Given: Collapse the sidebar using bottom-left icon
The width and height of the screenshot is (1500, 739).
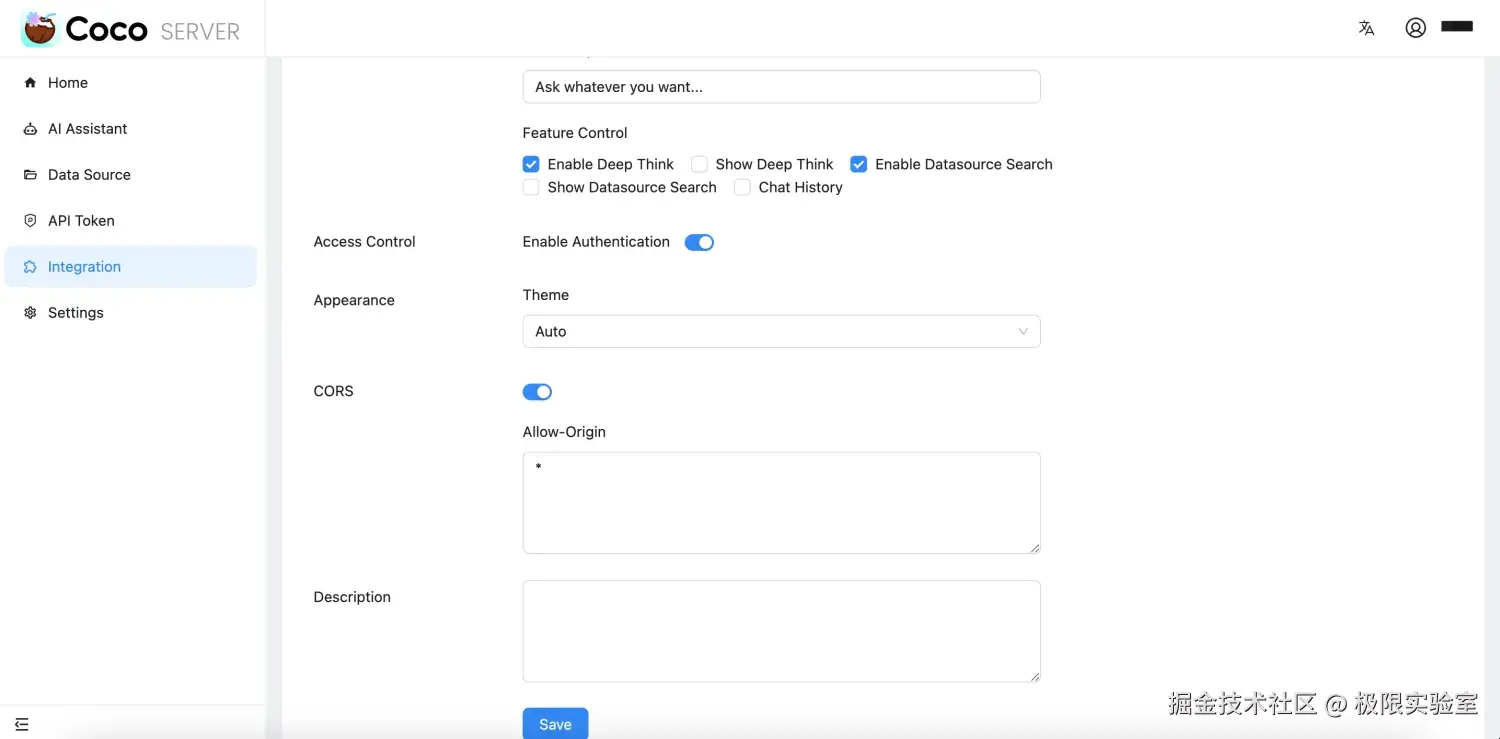Looking at the screenshot, I should (x=22, y=724).
